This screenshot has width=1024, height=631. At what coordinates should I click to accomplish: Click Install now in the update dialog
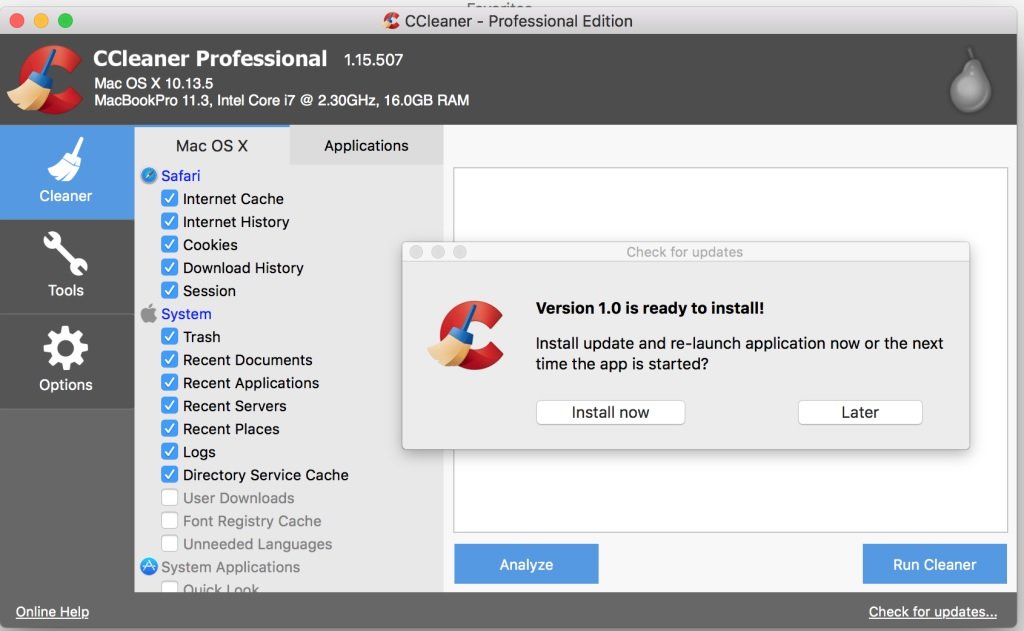pyautogui.click(x=610, y=412)
